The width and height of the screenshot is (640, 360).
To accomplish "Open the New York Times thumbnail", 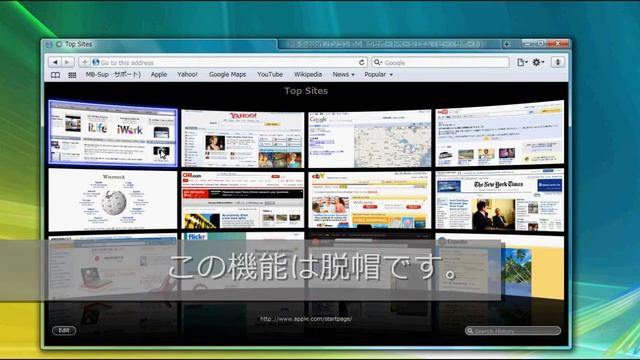I will 500,200.
